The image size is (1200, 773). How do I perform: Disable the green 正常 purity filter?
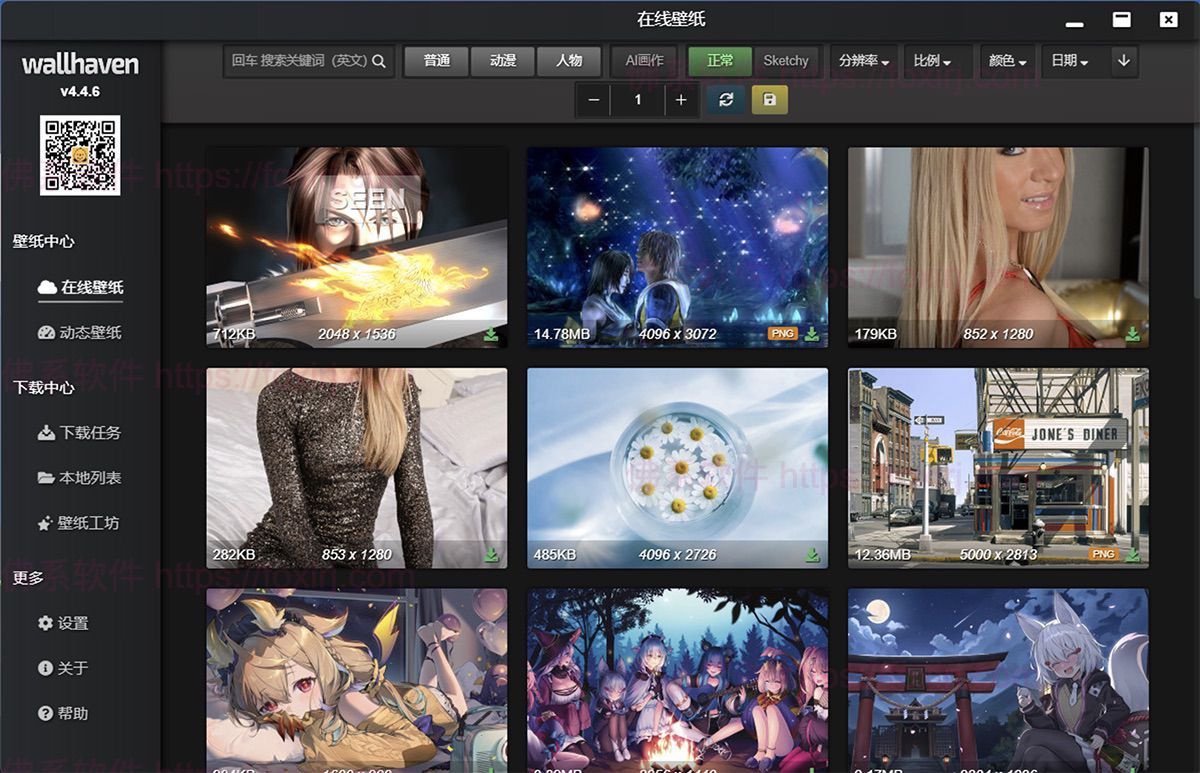(718, 61)
